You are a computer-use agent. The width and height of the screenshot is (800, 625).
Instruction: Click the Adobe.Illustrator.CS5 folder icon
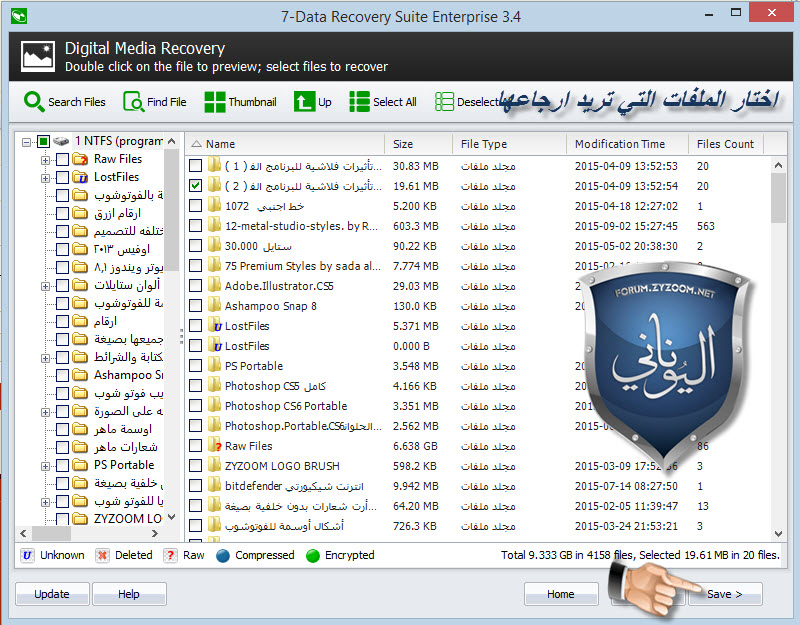coord(214,286)
